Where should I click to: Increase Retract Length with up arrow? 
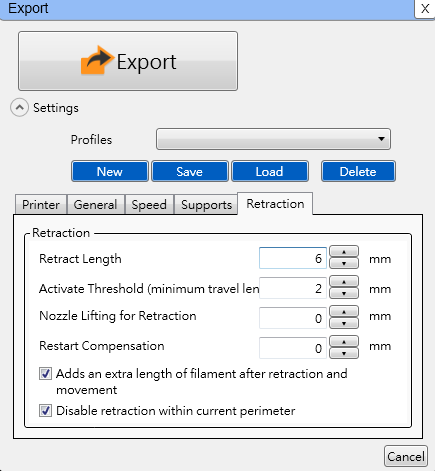coord(344,252)
